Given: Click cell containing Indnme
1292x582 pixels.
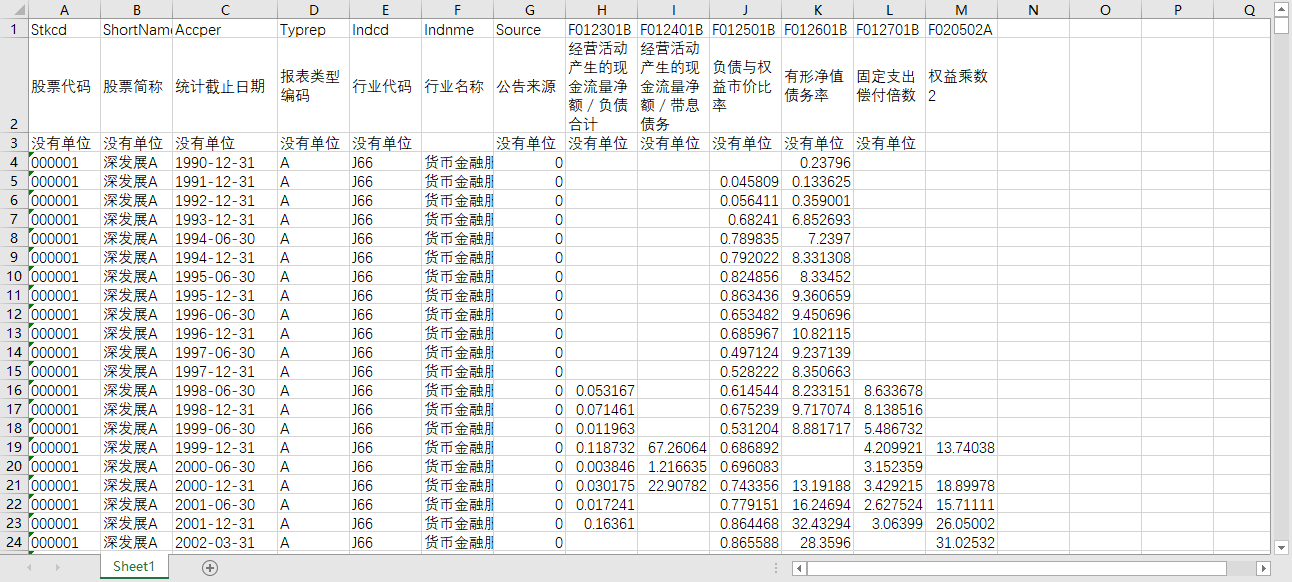Looking at the screenshot, I should tap(457, 29).
